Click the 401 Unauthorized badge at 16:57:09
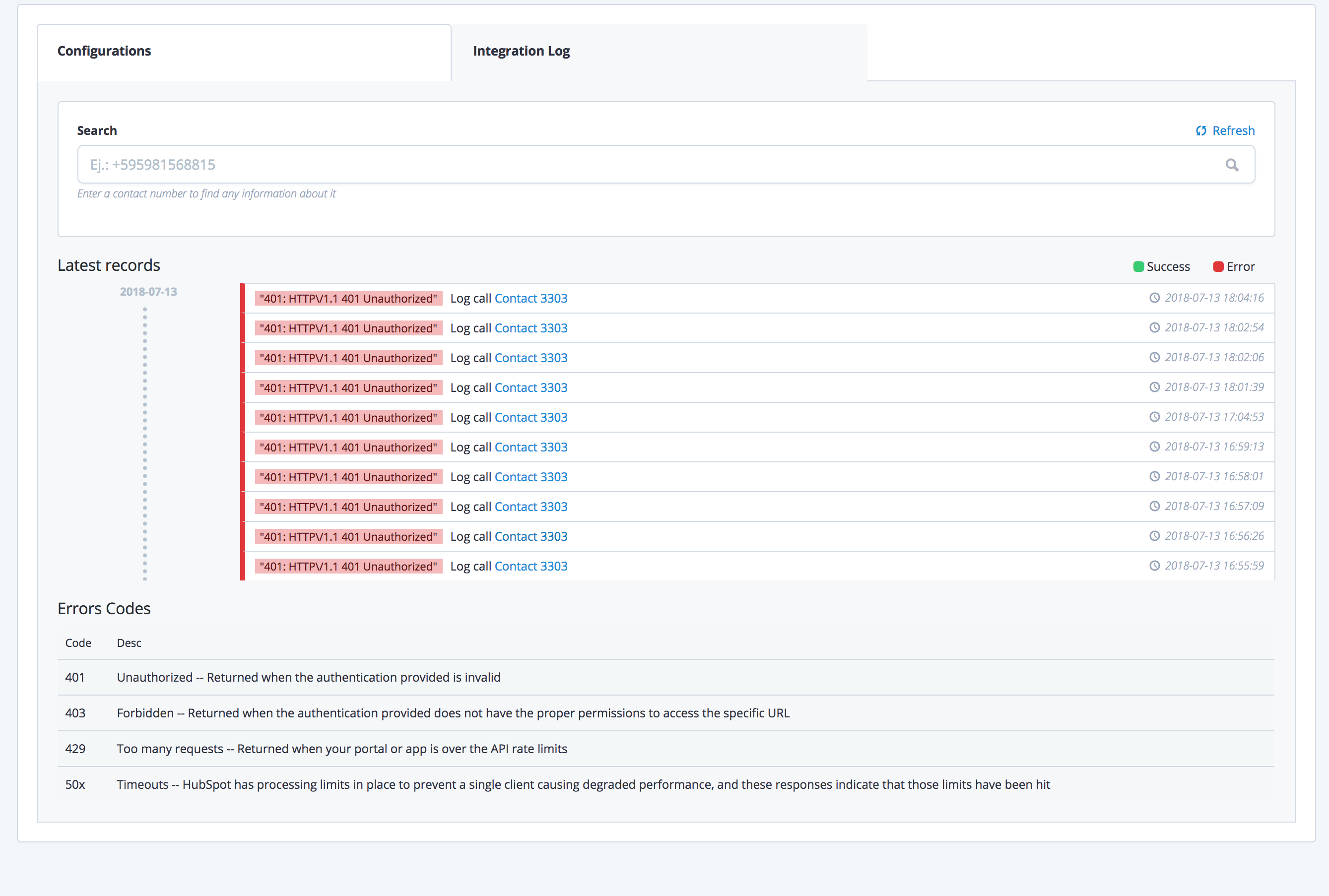This screenshot has height=896, width=1329. pyautogui.click(x=348, y=507)
